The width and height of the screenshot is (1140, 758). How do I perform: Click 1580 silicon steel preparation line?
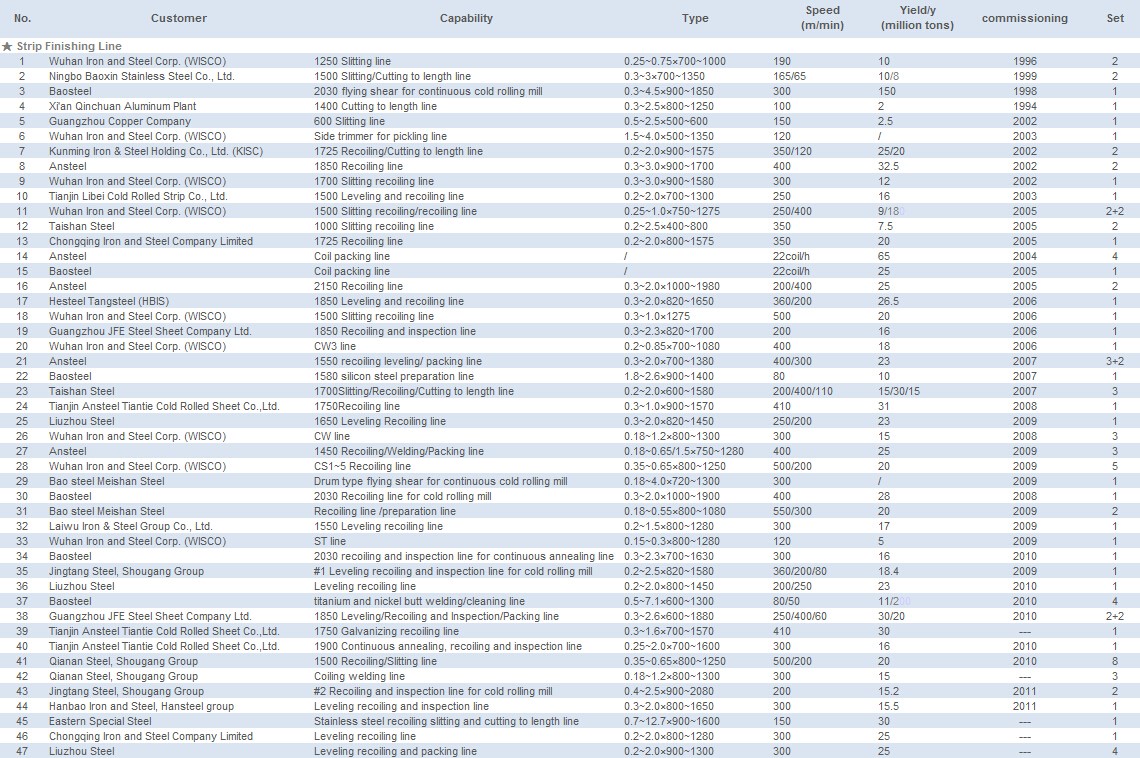click(x=394, y=376)
